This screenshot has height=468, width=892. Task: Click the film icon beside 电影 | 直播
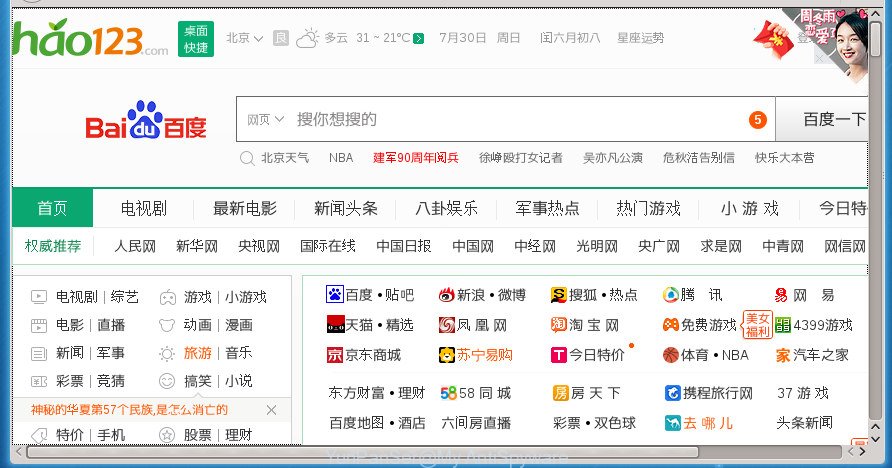click(39, 325)
